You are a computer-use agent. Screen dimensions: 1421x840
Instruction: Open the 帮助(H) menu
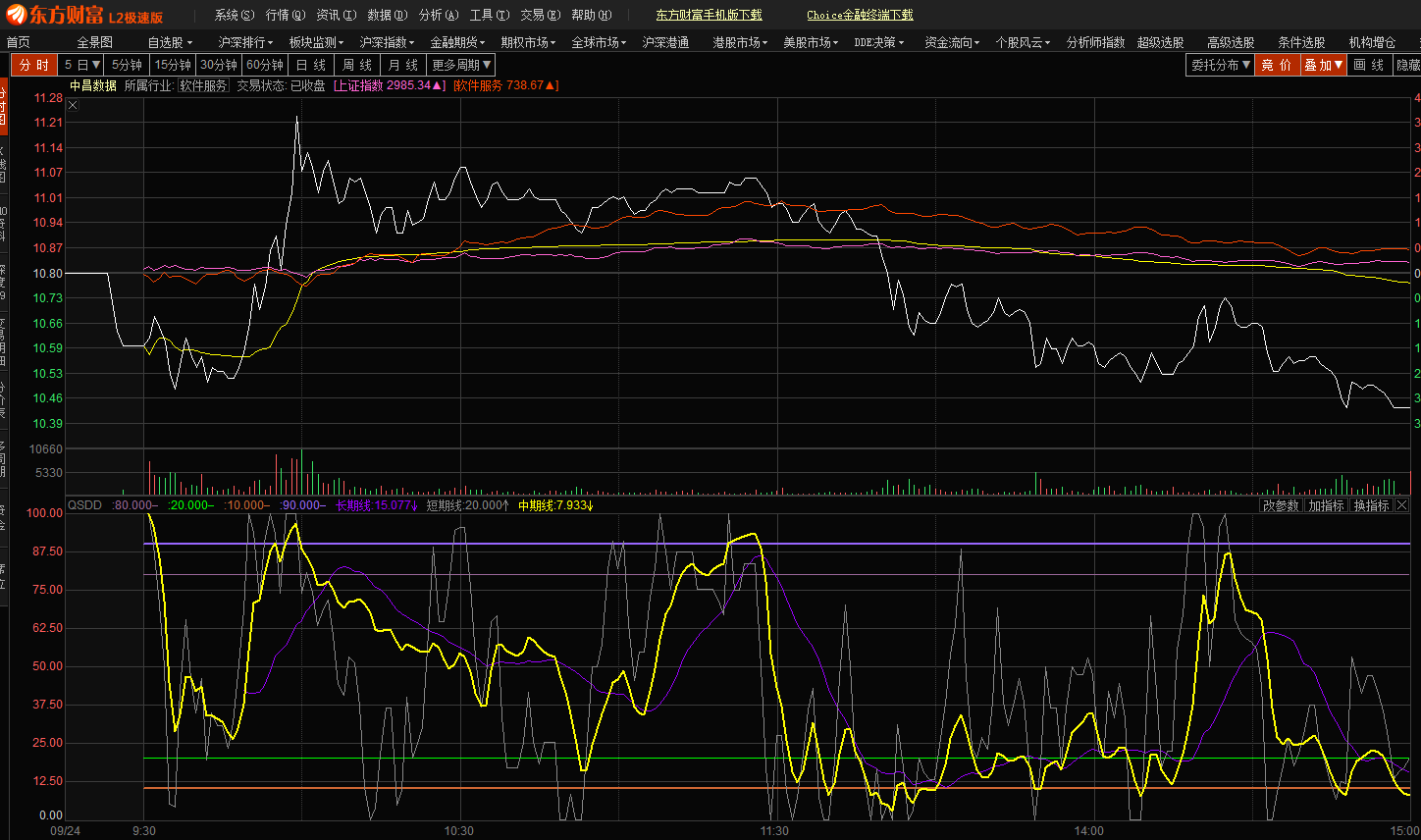tap(592, 15)
